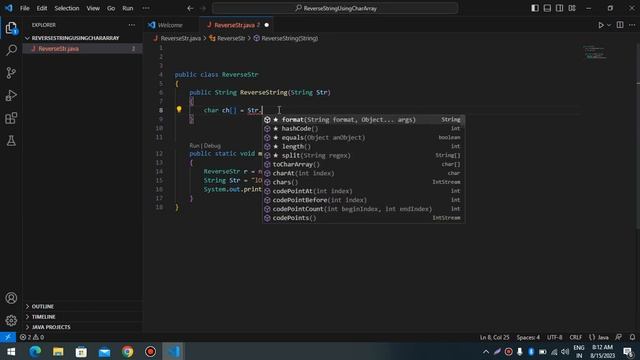Go back with navigation arrow
The height and width of the screenshot is (360, 640).
[190, 8]
